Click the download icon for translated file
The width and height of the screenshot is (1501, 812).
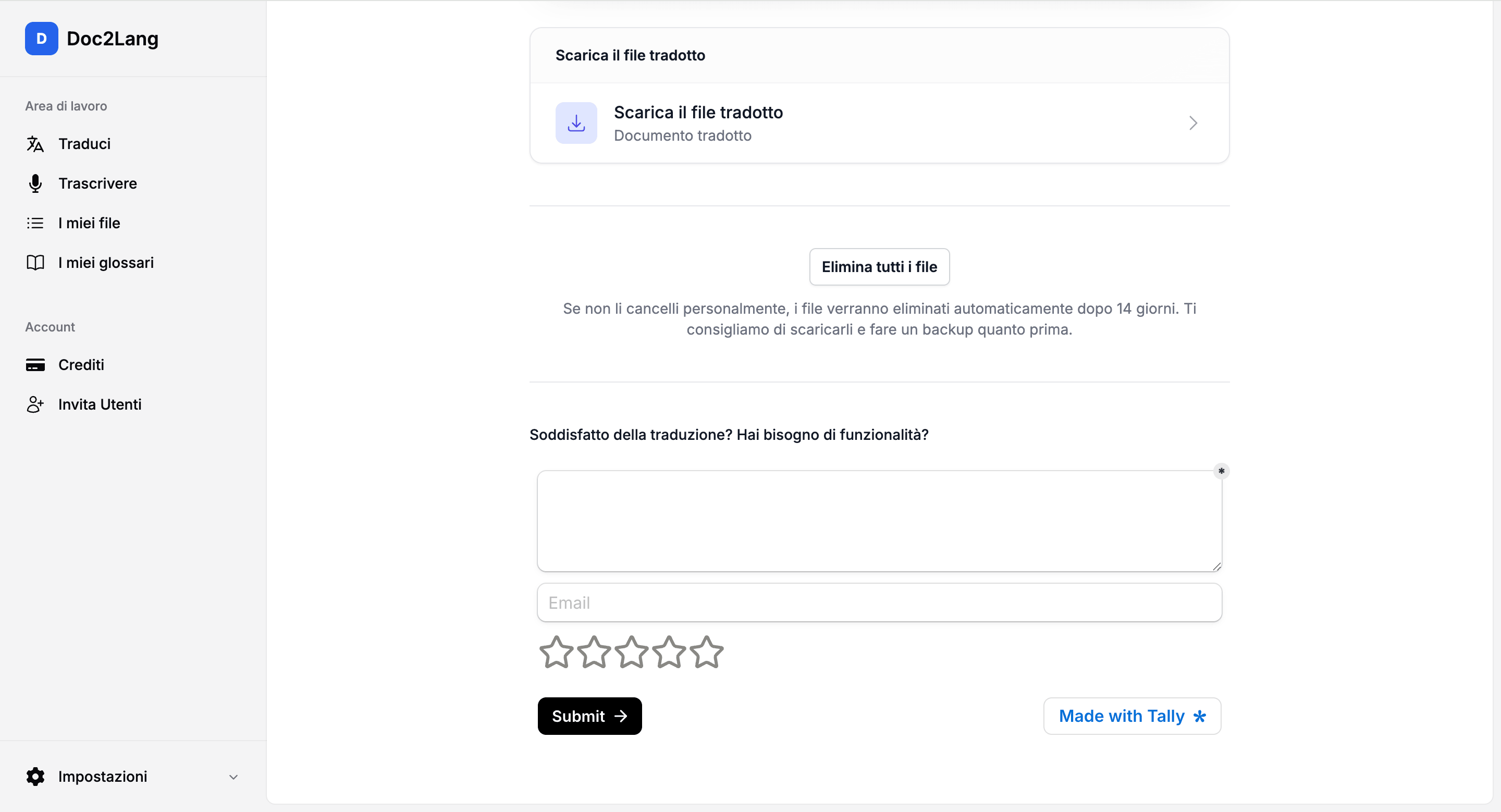click(576, 123)
